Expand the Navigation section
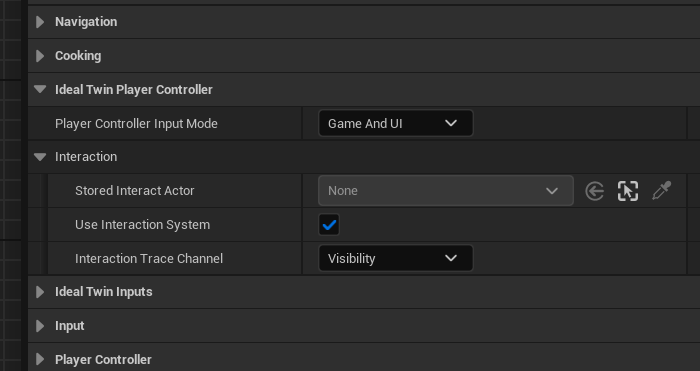This screenshot has width=700, height=371. point(40,22)
